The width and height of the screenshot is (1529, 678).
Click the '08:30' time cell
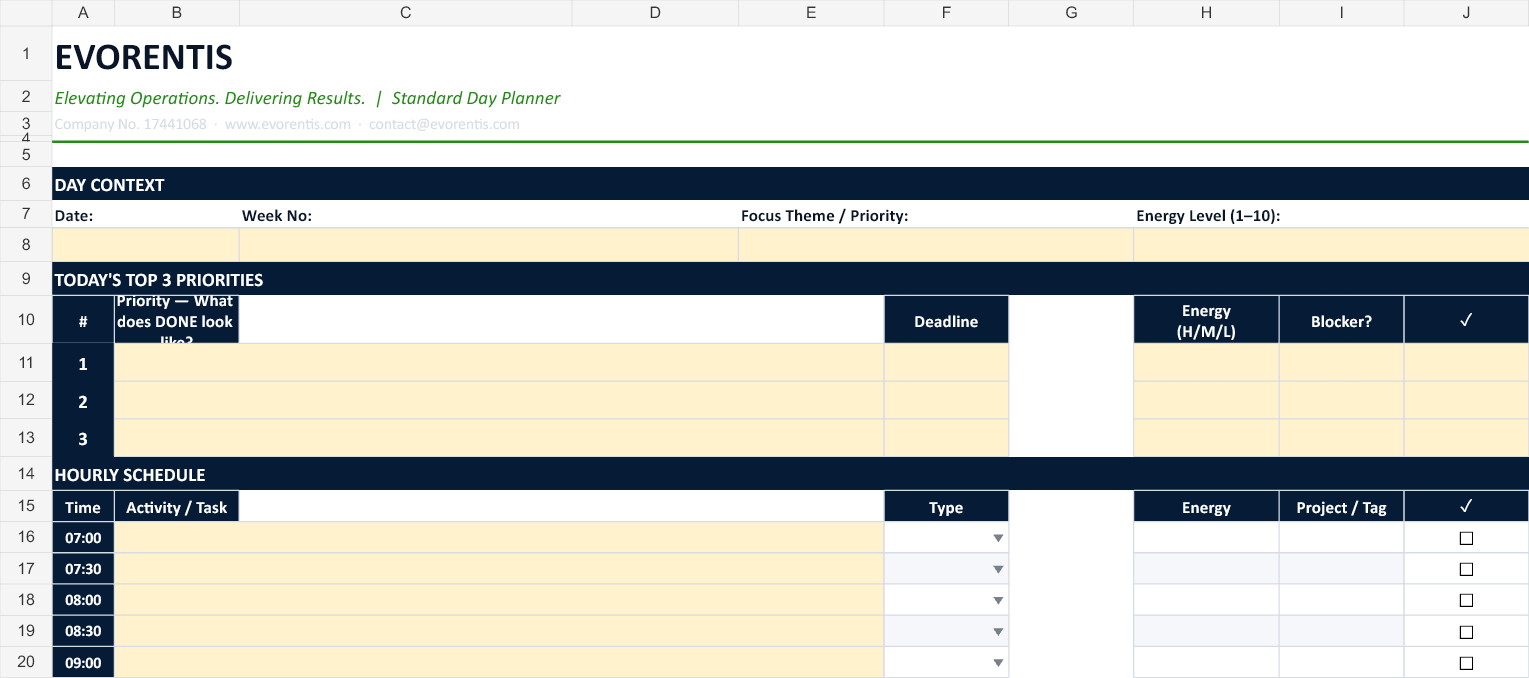[83, 632]
